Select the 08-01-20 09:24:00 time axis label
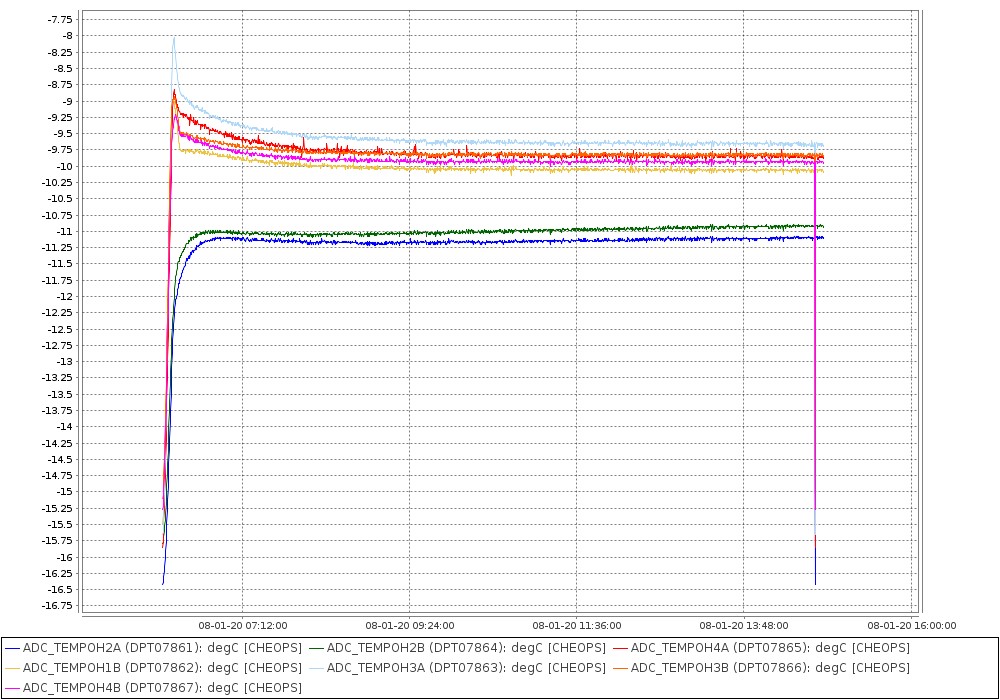1000x700 pixels. click(x=410, y=626)
